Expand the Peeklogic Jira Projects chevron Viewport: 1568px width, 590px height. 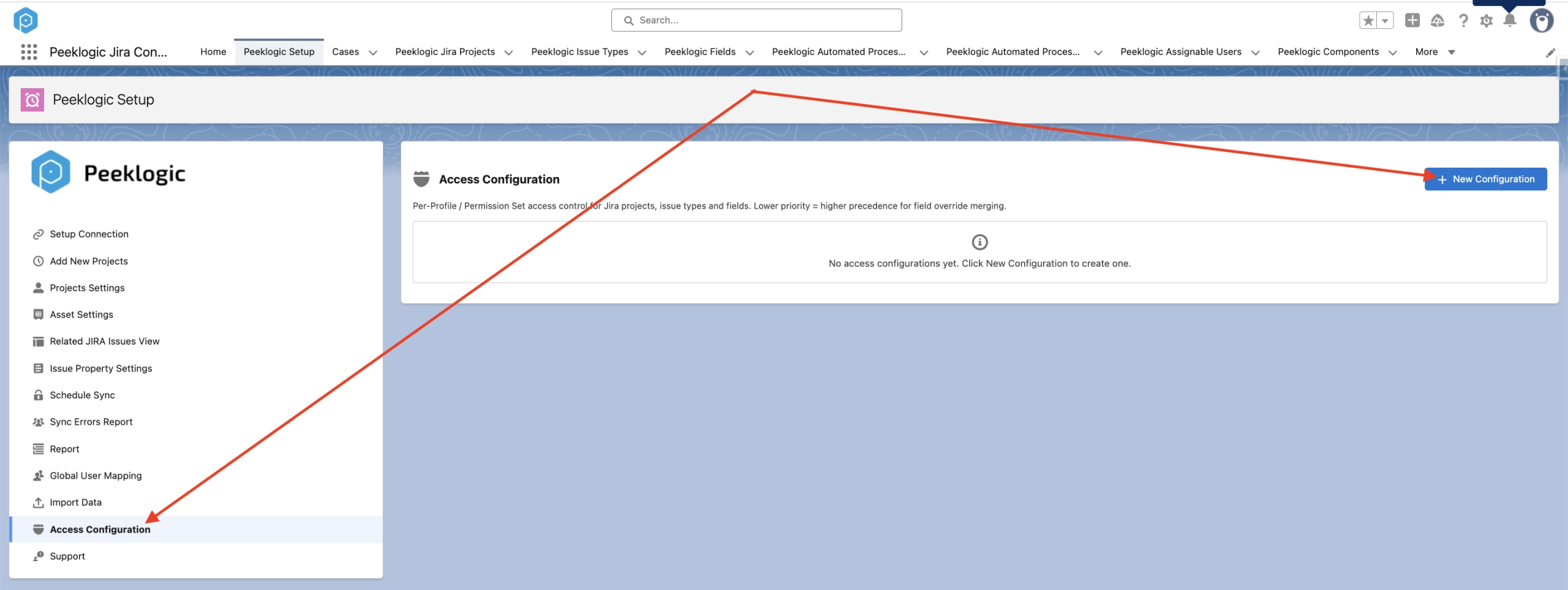[508, 53]
